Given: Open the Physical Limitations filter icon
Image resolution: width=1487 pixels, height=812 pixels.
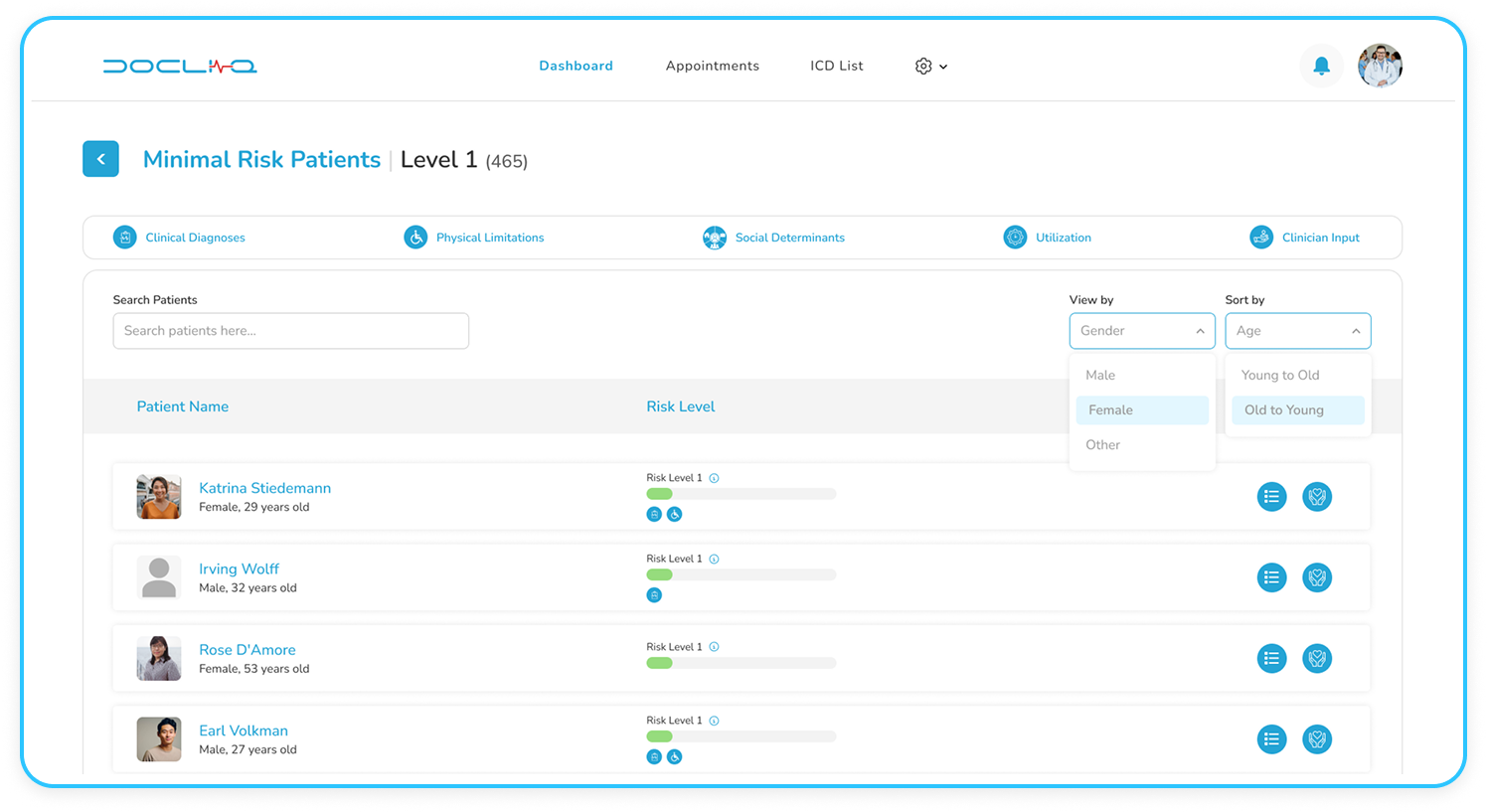Looking at the screenshot, I should pos(415,237).
